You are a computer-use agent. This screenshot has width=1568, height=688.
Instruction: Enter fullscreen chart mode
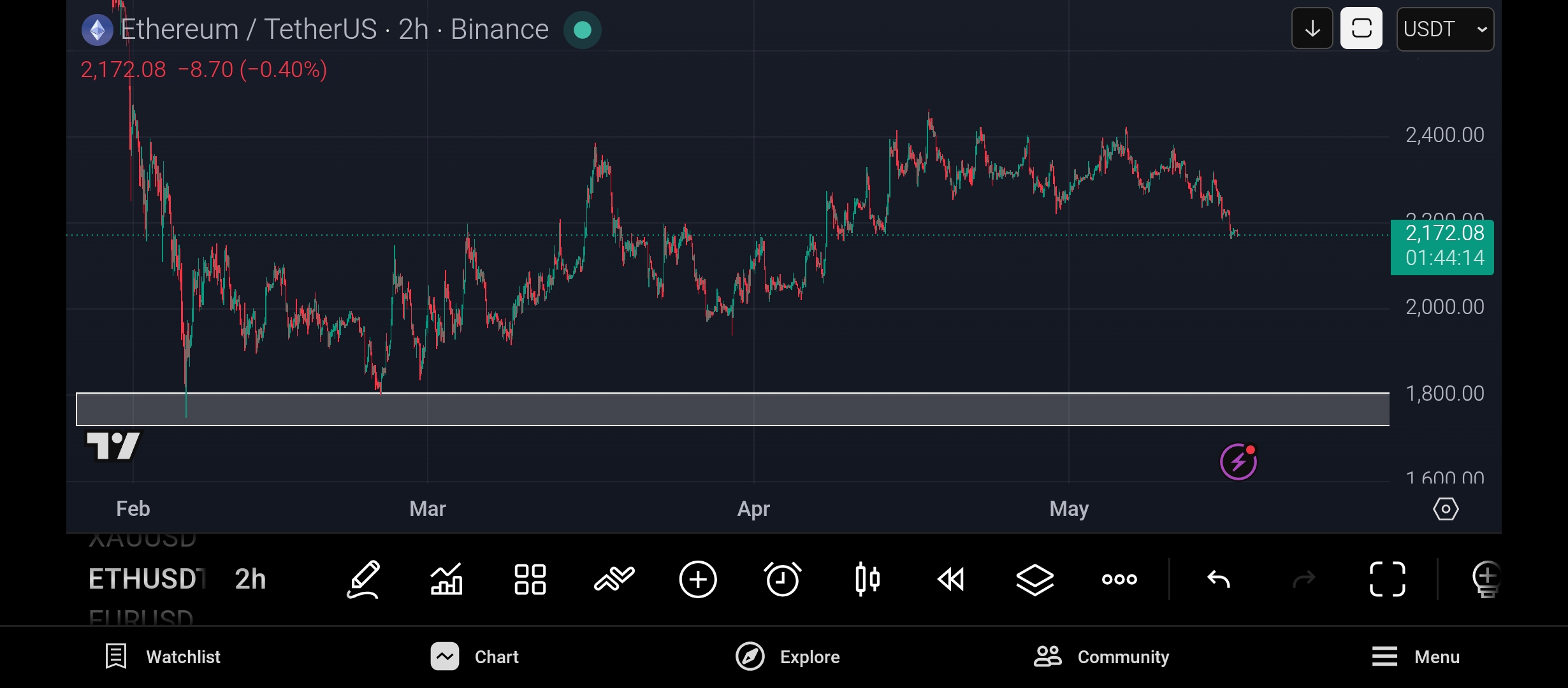click(x=1388, y=579)
